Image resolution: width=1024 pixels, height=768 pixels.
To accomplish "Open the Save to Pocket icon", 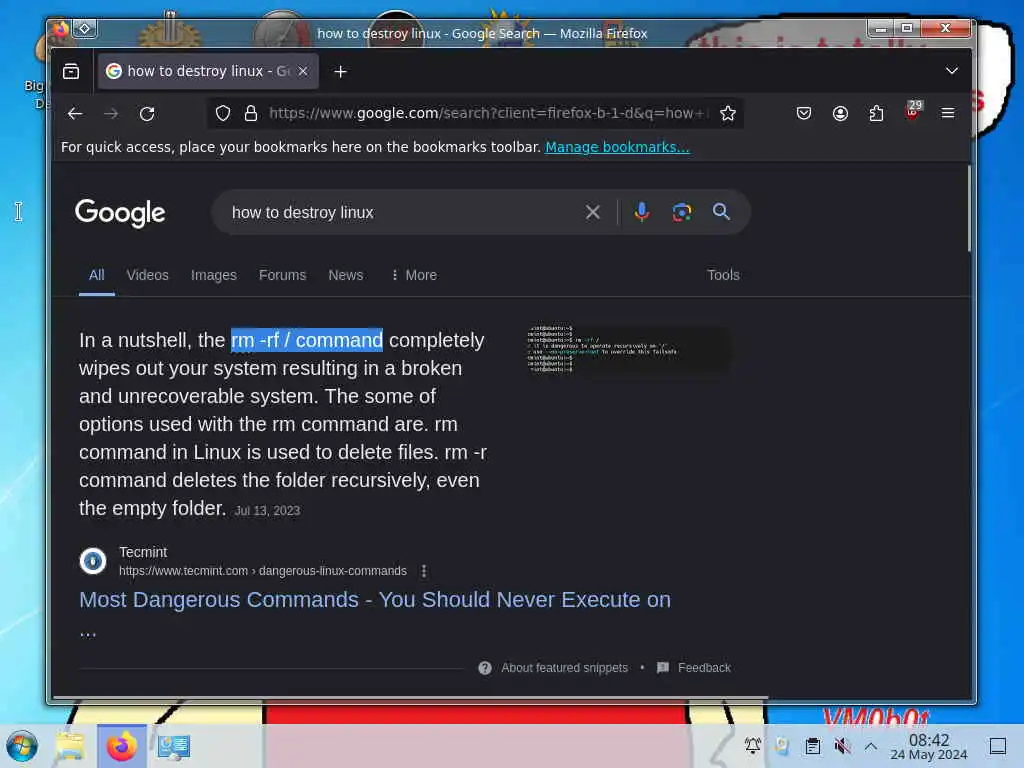I will 804,114.
